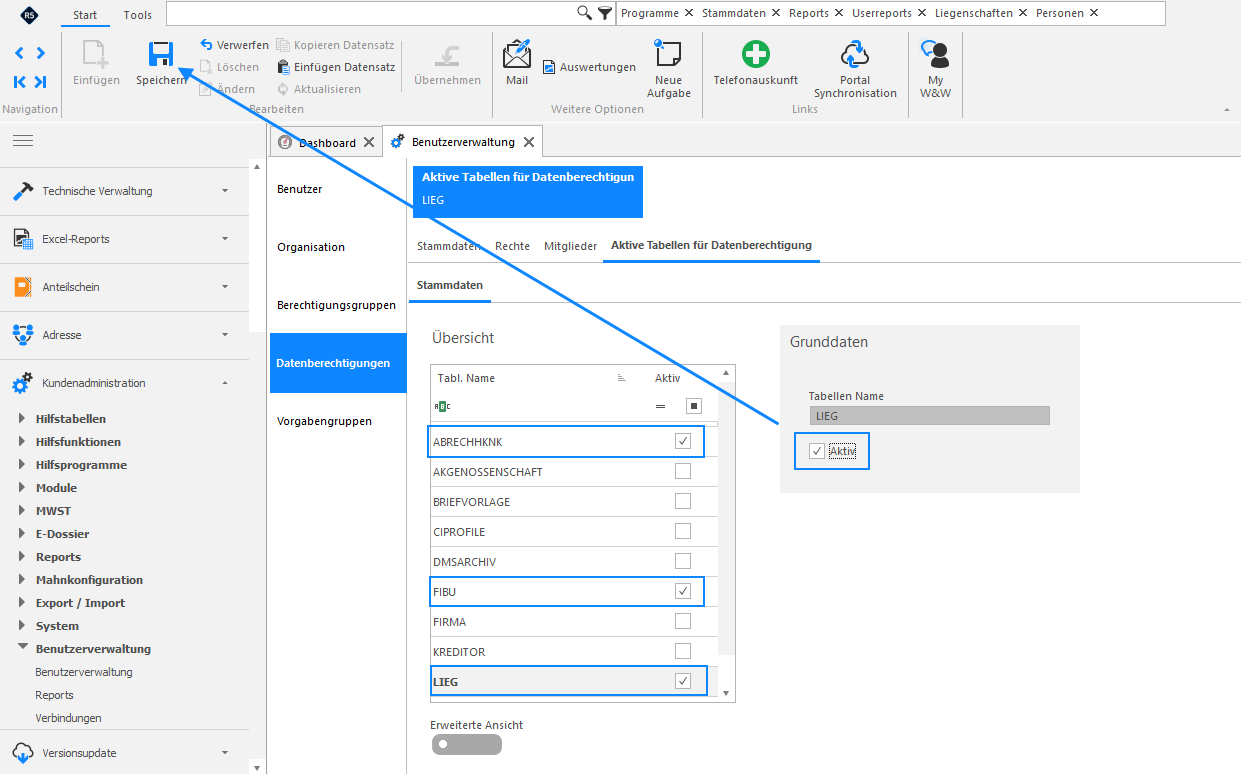1241x774 pixels.
Task: Uncheck Aktiv for ABRECHHKNK
Action: tap(683, 441)
